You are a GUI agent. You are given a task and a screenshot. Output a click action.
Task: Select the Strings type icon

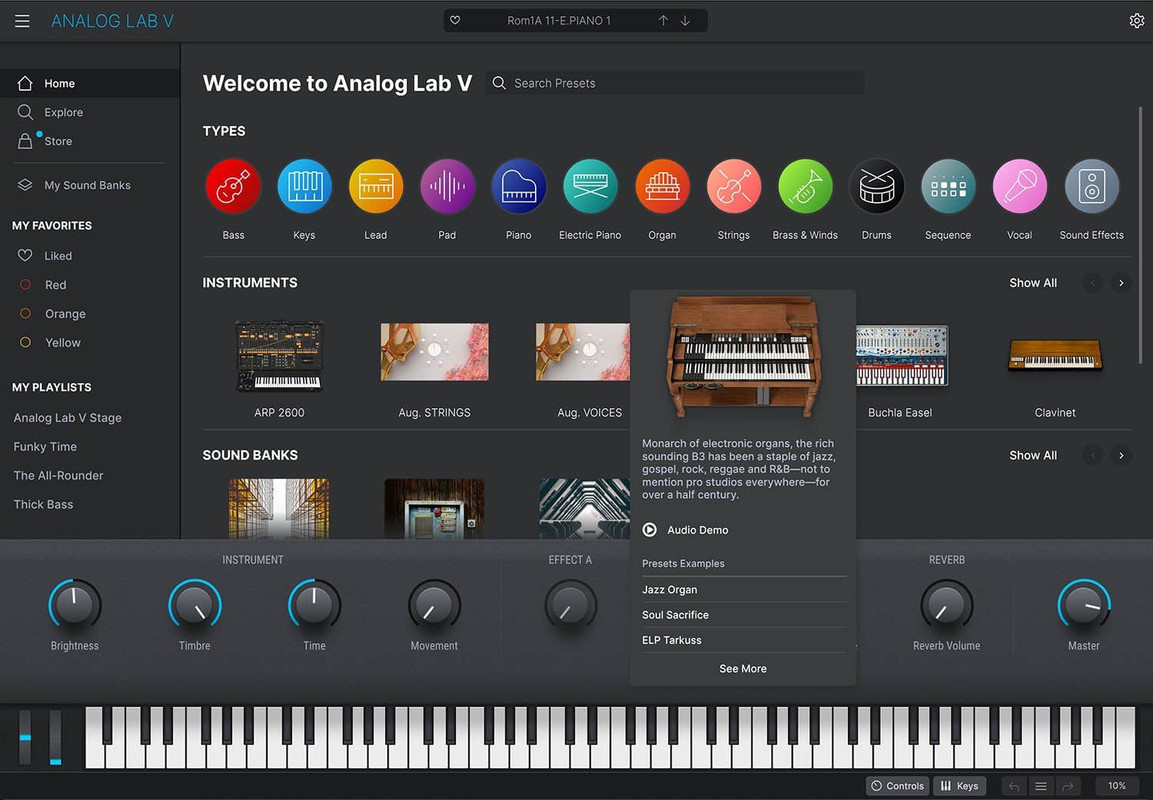[x=733, y=186]
